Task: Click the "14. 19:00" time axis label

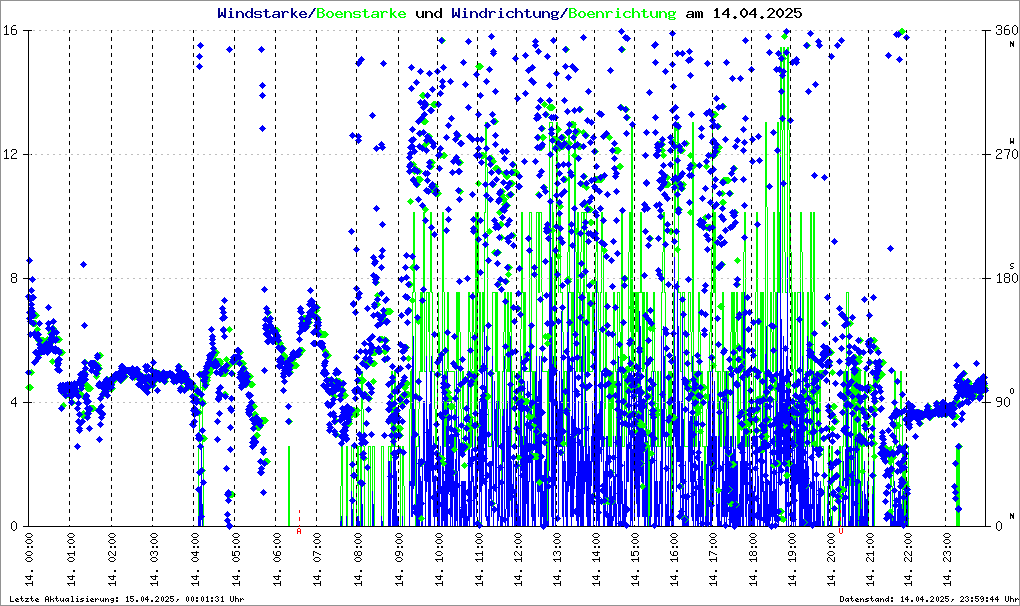Action: point(792,560)
